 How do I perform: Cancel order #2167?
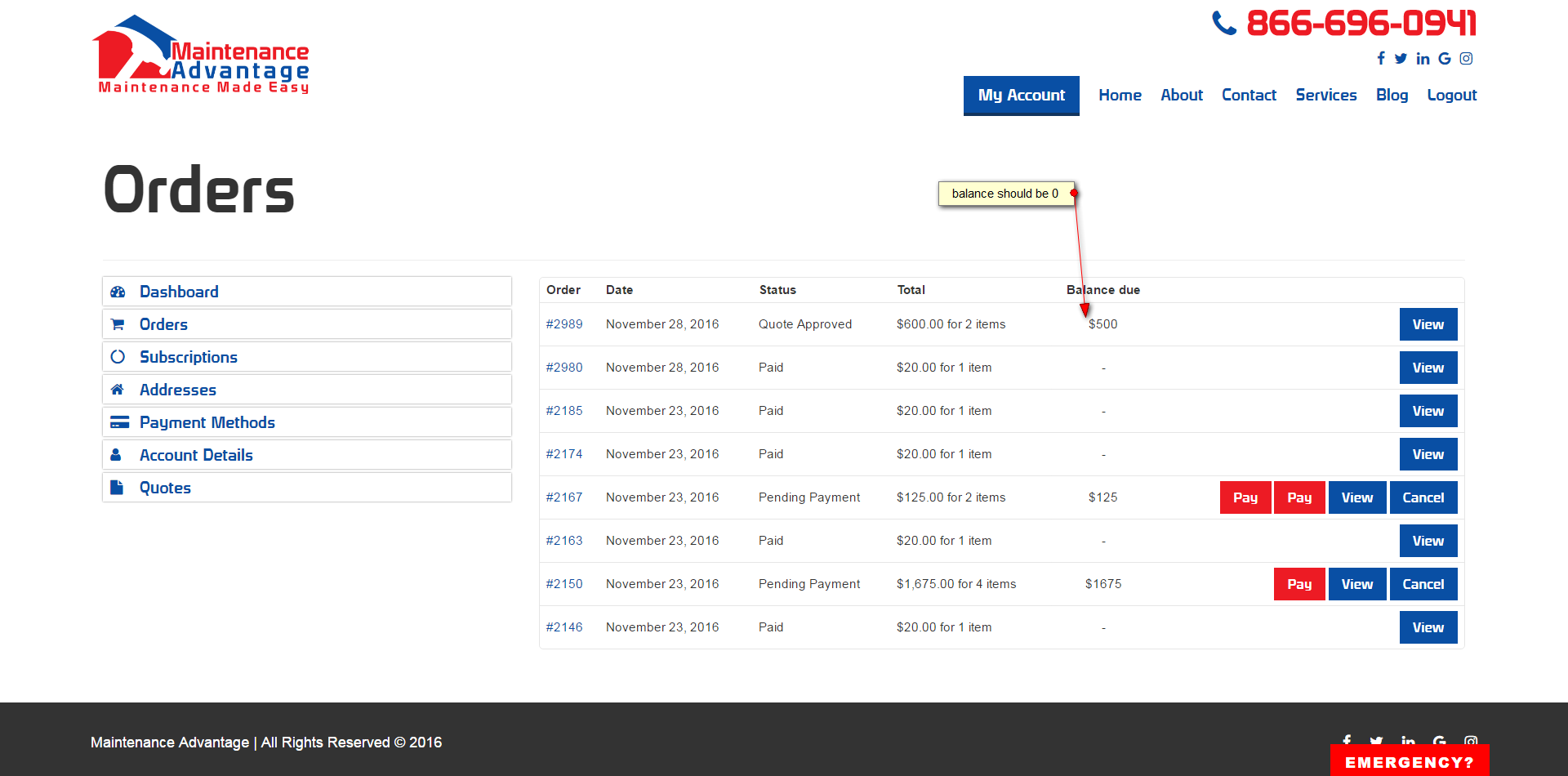(x=1423, y=497)
